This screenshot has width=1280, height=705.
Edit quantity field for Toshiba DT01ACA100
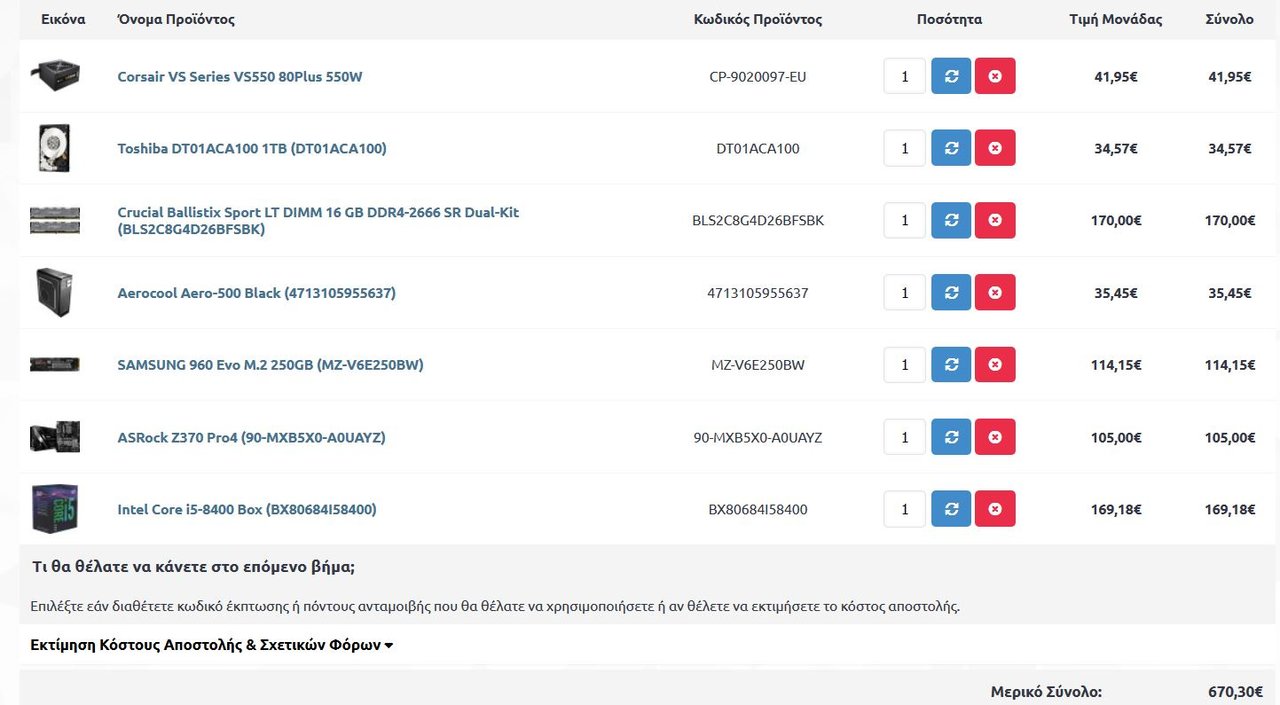click(x=905, y=148)
